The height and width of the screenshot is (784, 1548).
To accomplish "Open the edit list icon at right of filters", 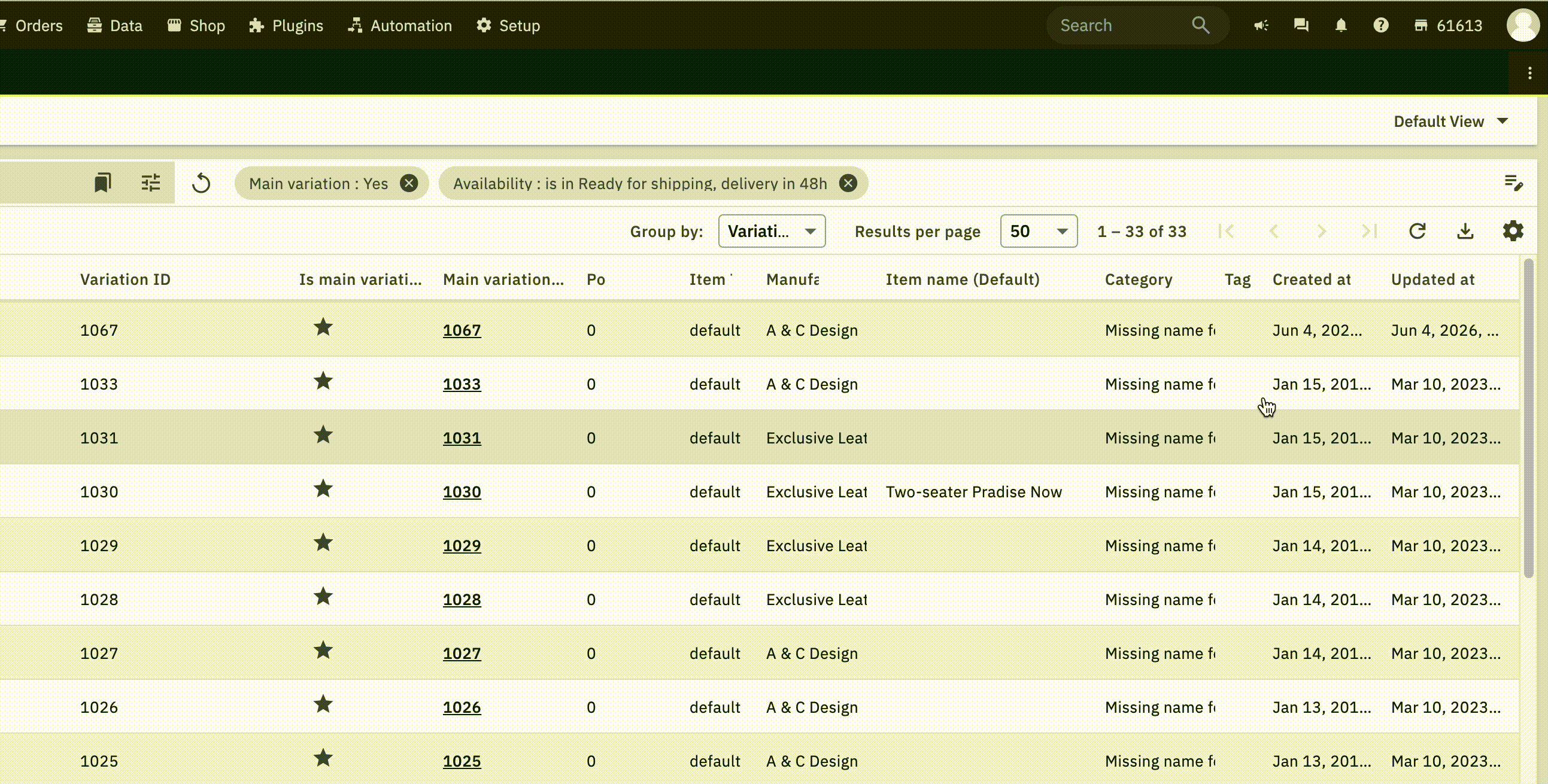I will pyautogui.click(x=1513, y=183).
